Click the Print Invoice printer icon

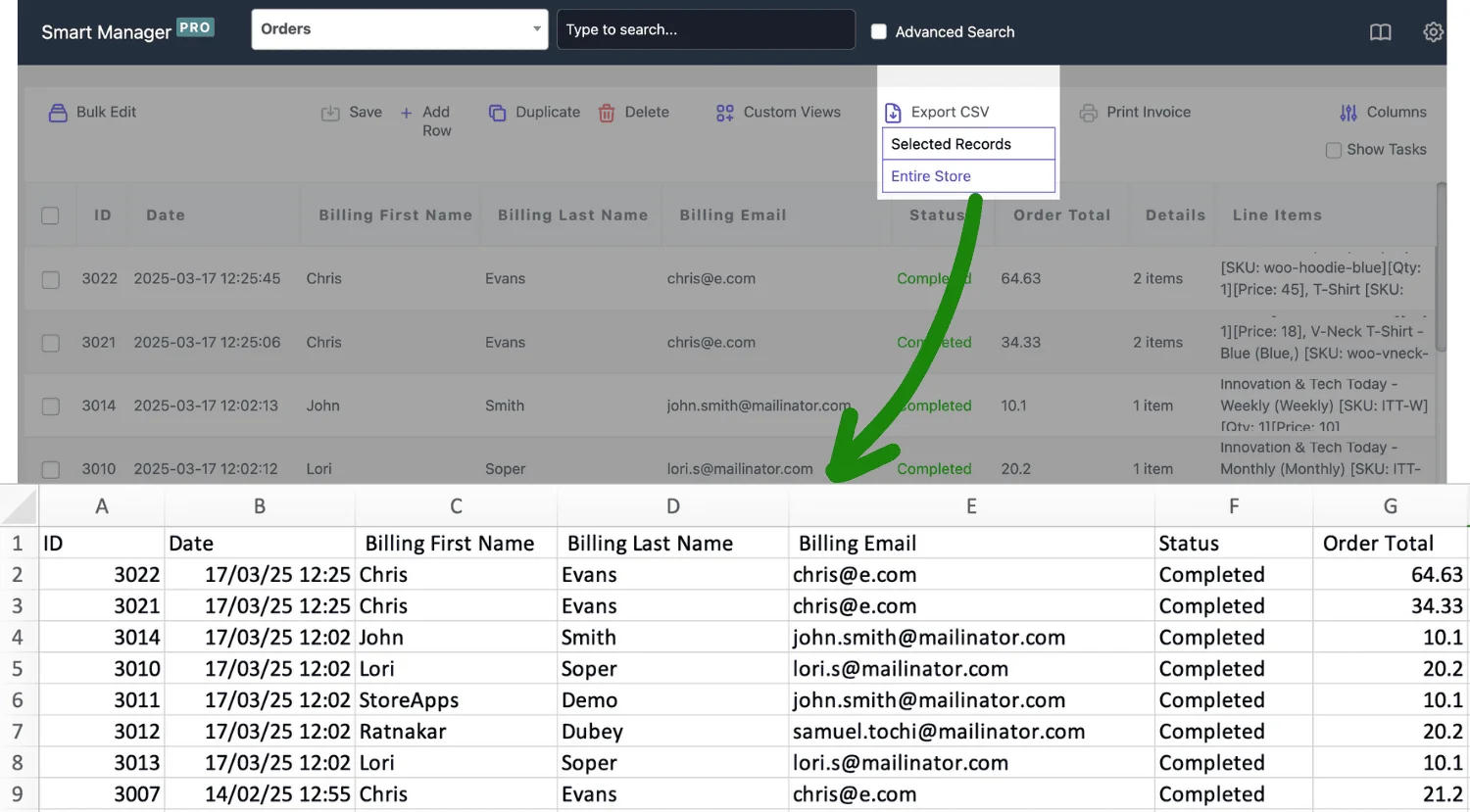(1088, 113)
